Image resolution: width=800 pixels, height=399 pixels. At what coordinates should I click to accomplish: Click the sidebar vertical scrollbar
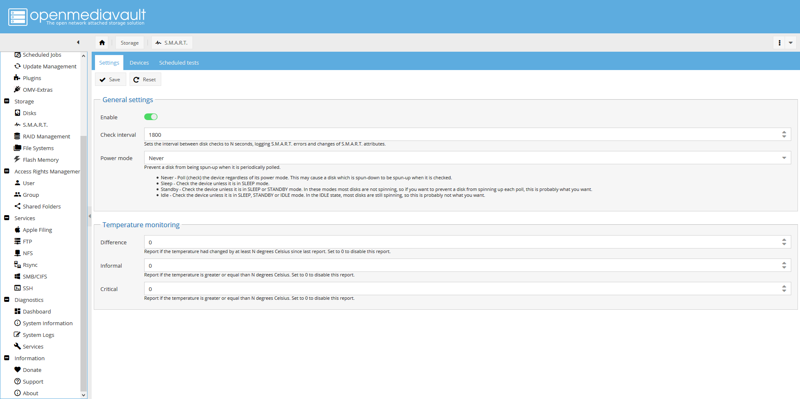point(84,263)
